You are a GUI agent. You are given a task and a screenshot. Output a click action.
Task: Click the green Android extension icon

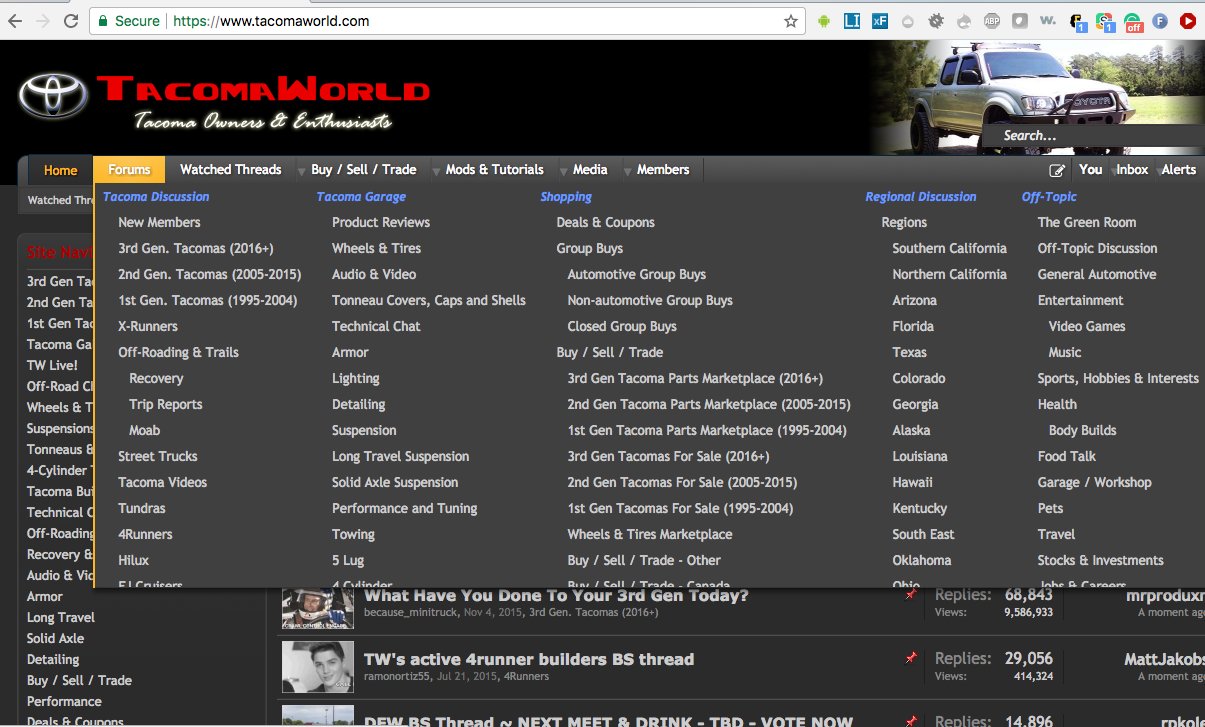823,20
